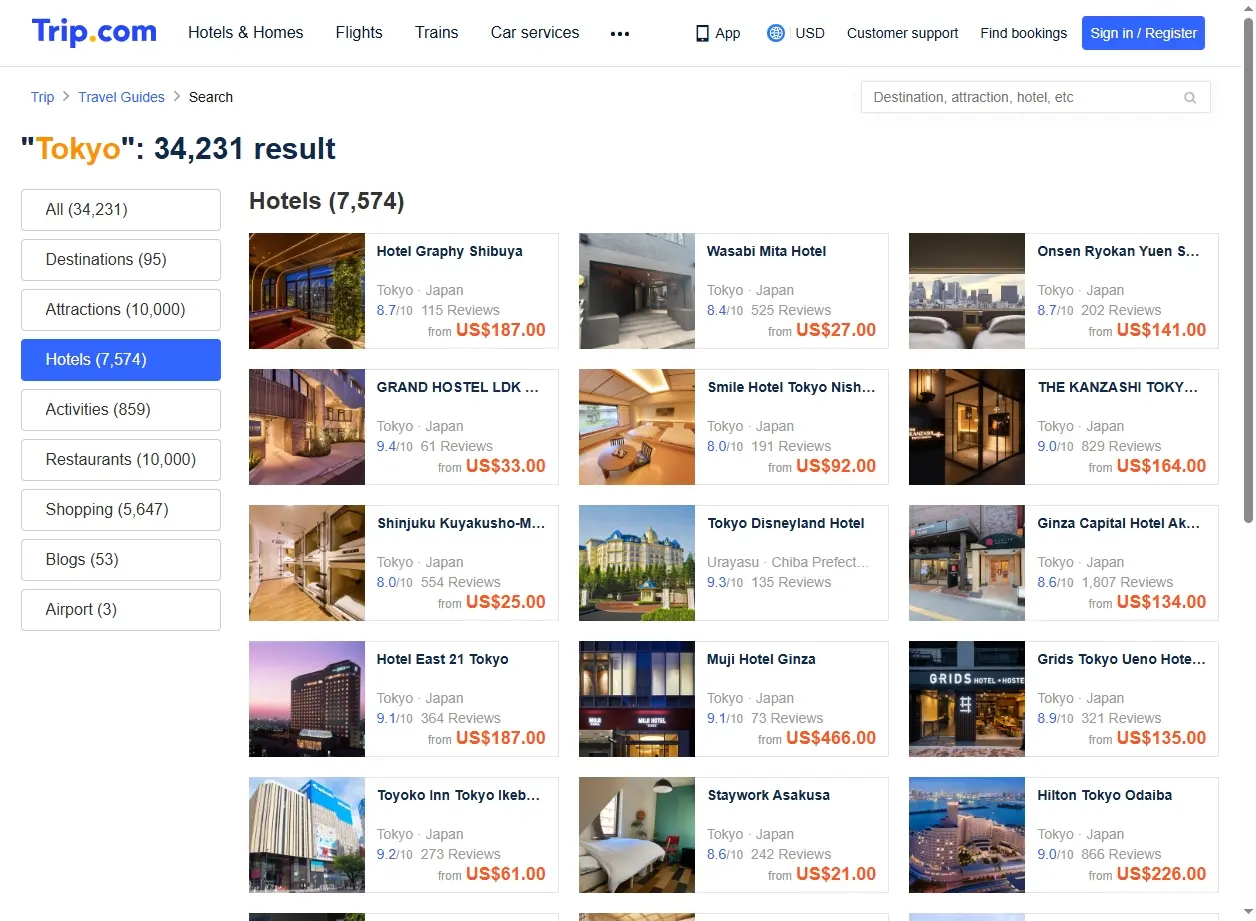The height and width of the screenshot is (921, 1256).
Task: Click the US$27.00 price
Action: point(836,330)
